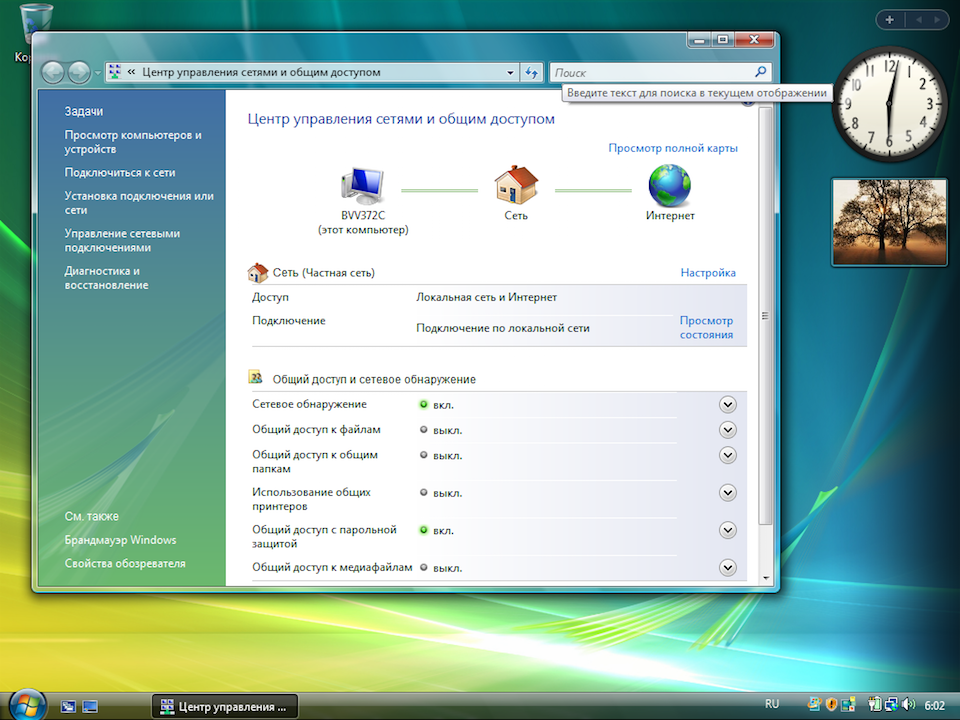
Task: Open the recent pages dropdown arrow
Action: tap(97, 73)
